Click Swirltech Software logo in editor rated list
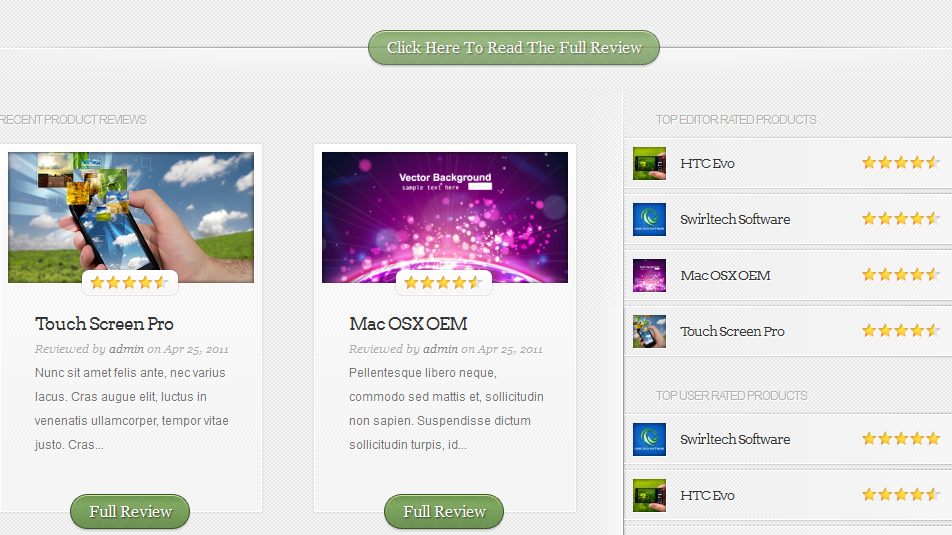The height and width of the screenshot is (535, 952). click(649, 219)
